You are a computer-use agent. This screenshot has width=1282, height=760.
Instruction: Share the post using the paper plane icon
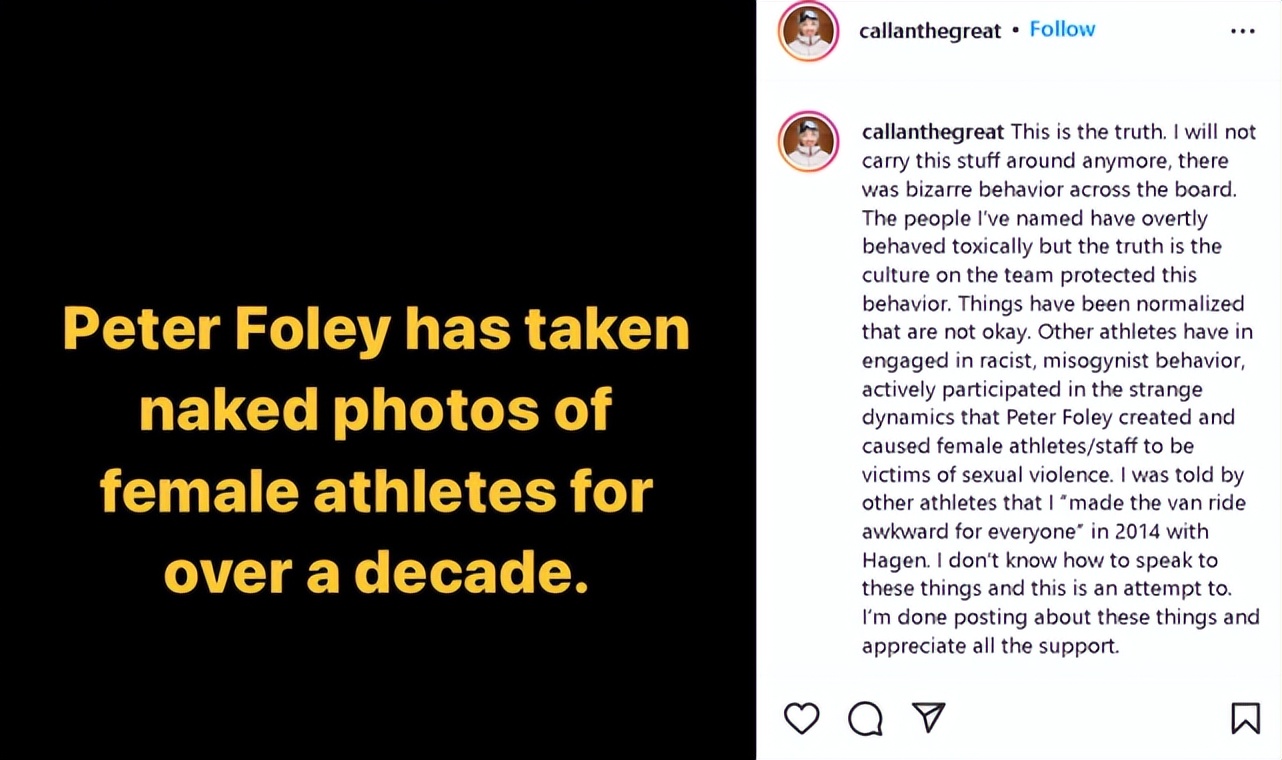[x=929, y=717]
